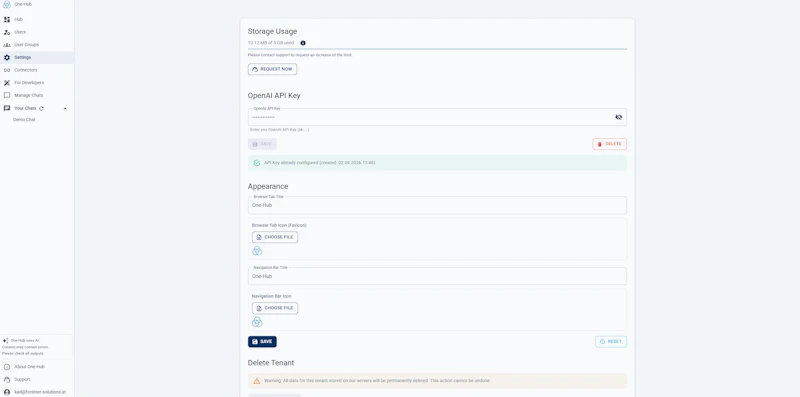800x397 pixels.
Task: Click the disabled API key Save button
Action: tap(262, 144)
